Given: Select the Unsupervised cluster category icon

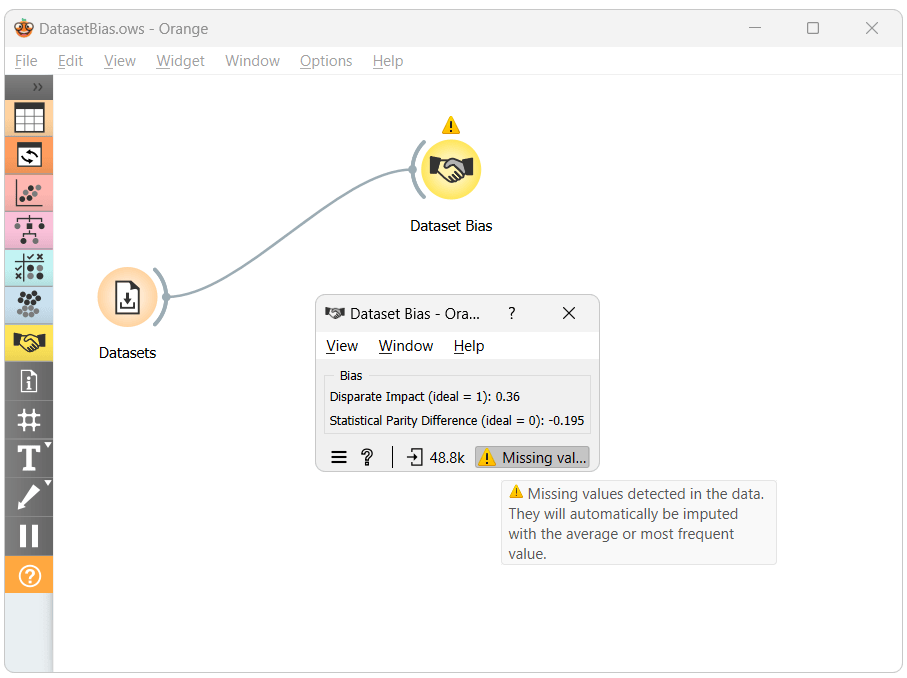Looking at the screenshot, I should [29, 305].
